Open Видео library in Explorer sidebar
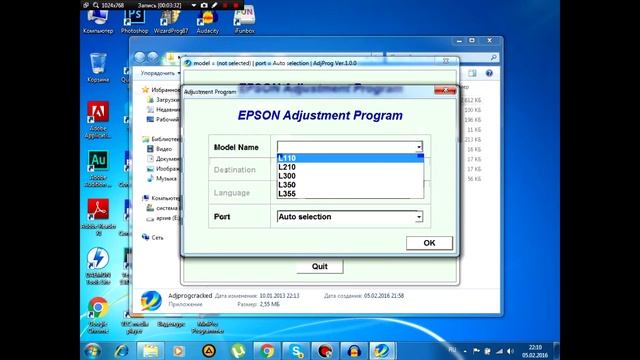640x360 pixels. coord(159,149)
